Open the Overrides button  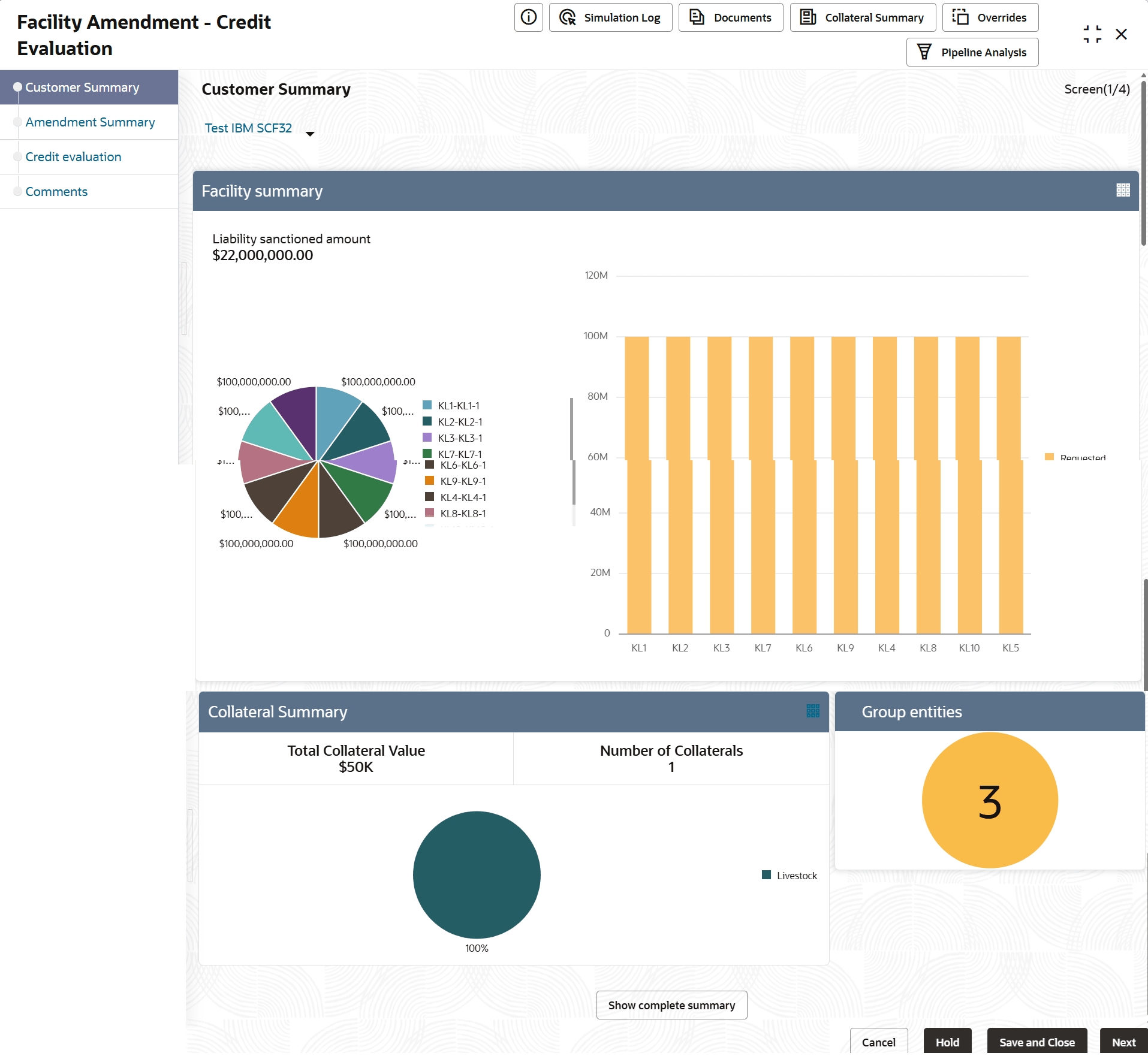(990, 17)
